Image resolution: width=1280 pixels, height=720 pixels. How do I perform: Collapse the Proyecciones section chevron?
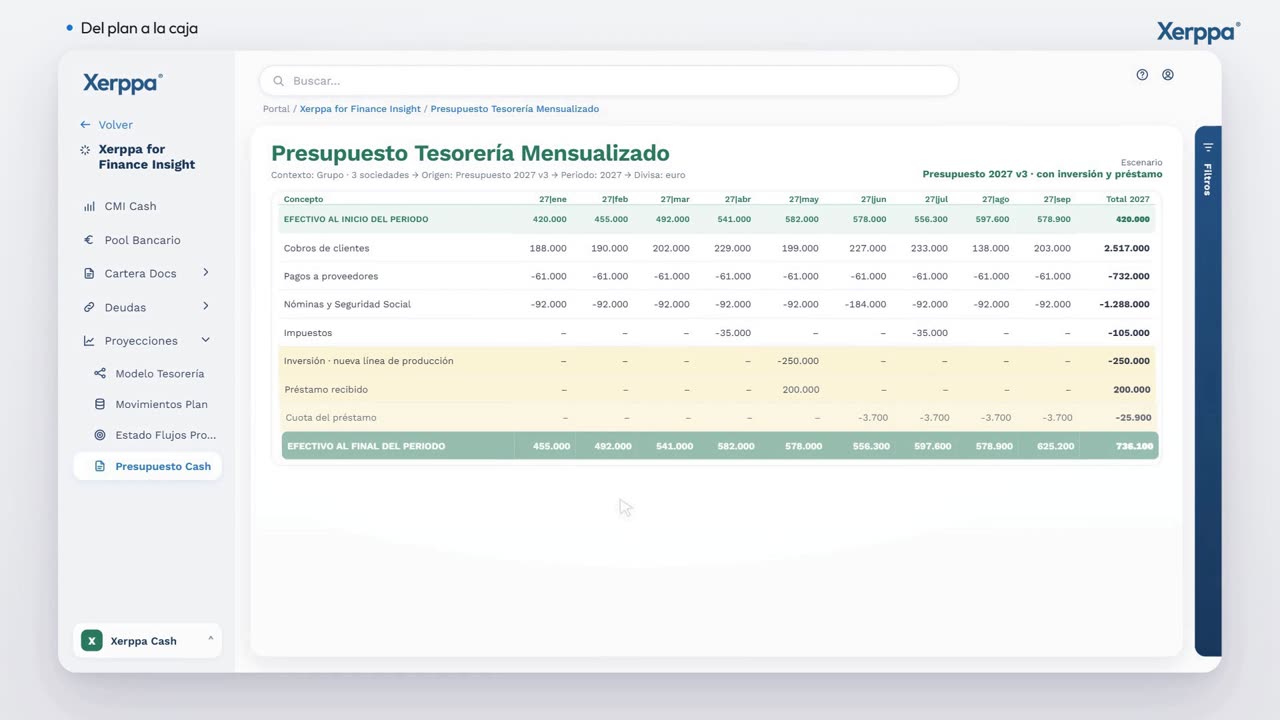click(x=206, y=340)
